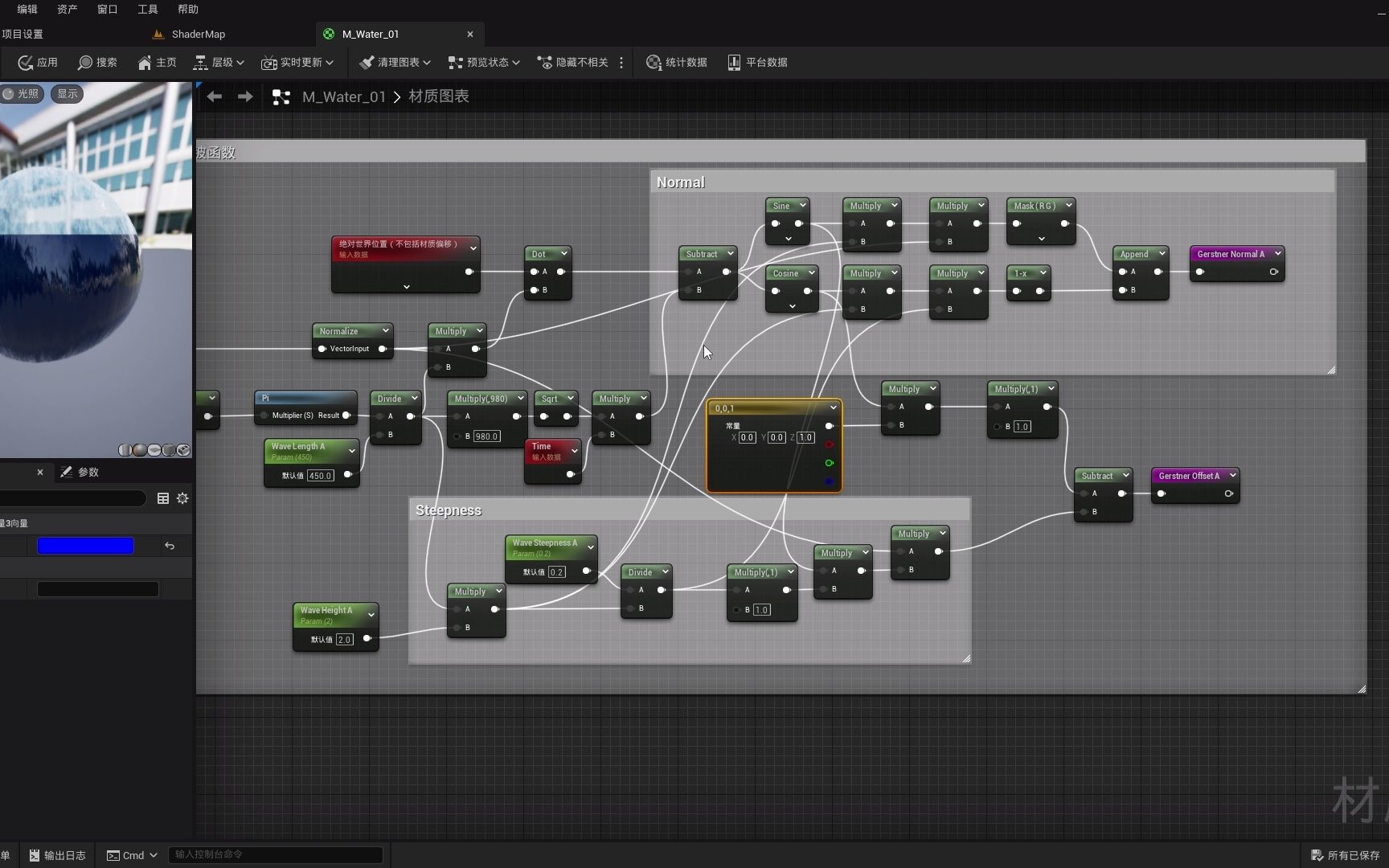Image resolution: width=1389 pixels, height=868 pixels.
Task: Open the 输出日志 output log
Action: (57, 855)
